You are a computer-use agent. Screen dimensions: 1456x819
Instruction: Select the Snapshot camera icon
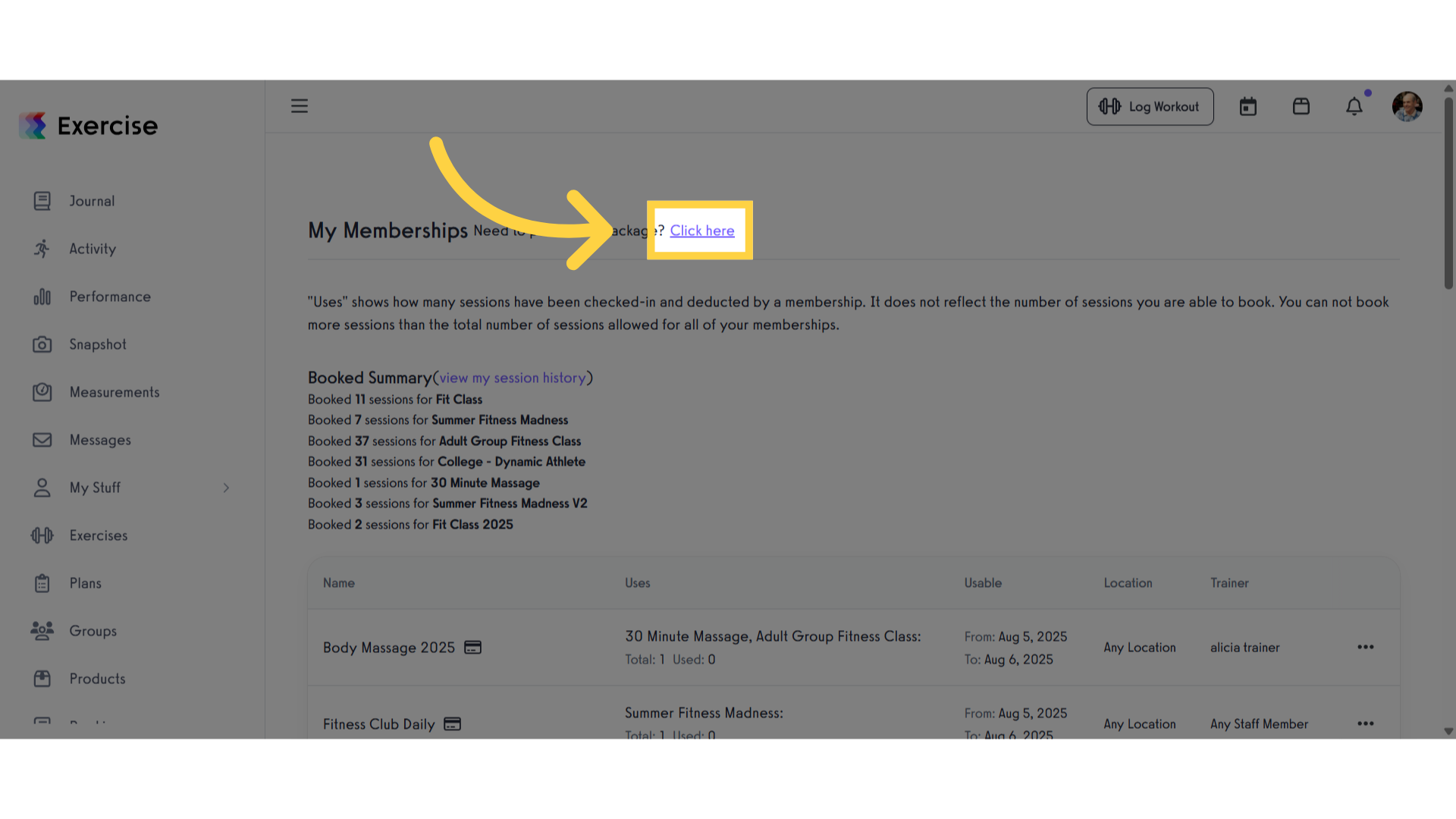(x=42, y=344)
